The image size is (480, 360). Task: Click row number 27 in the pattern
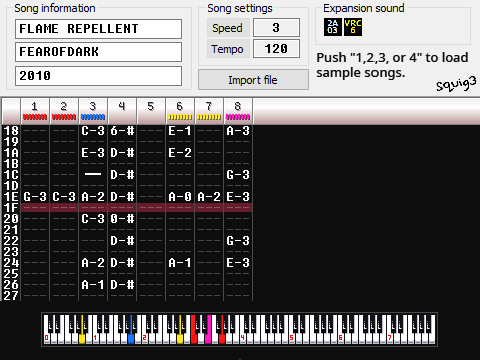pyautogui.click(x=11, y=296)
